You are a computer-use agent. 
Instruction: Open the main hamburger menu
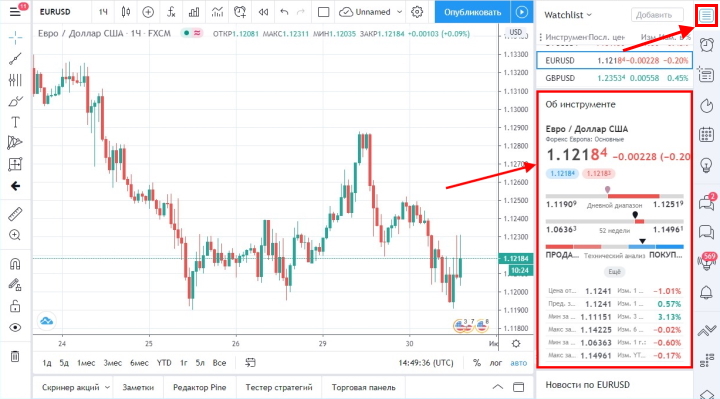point(15,11)
